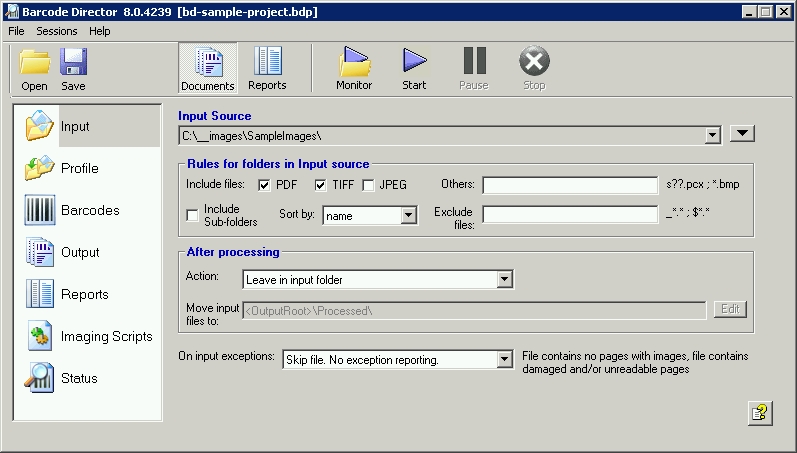
Task: Click the Exclude files input field
Action: point(570,214)
